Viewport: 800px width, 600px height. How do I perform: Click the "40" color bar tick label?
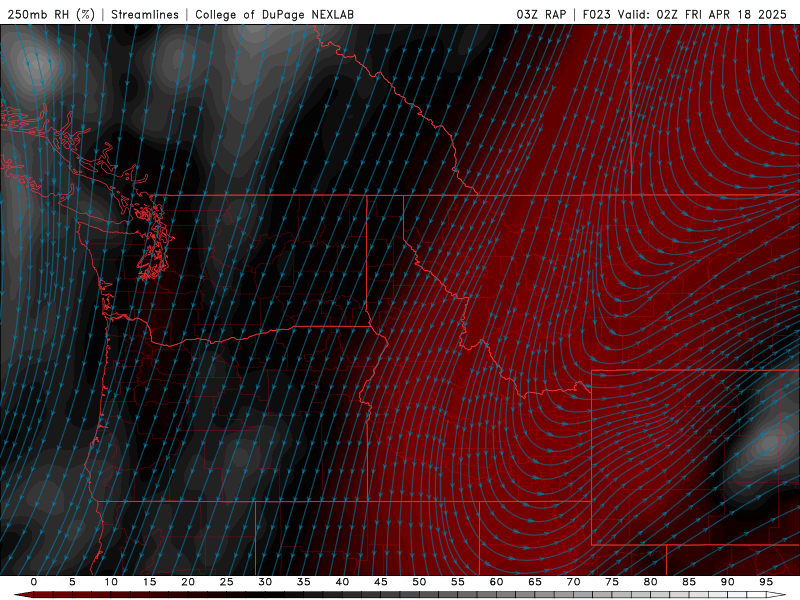click(x=342, y=582)
